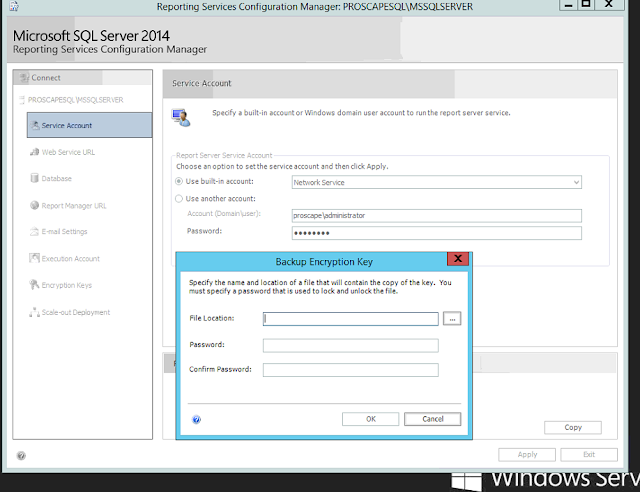Image resolution: width=640 pixels, height=492 pixels.
Task: Click the 'Choose an option to set the service account' text
Action: (x=282, y=167)
